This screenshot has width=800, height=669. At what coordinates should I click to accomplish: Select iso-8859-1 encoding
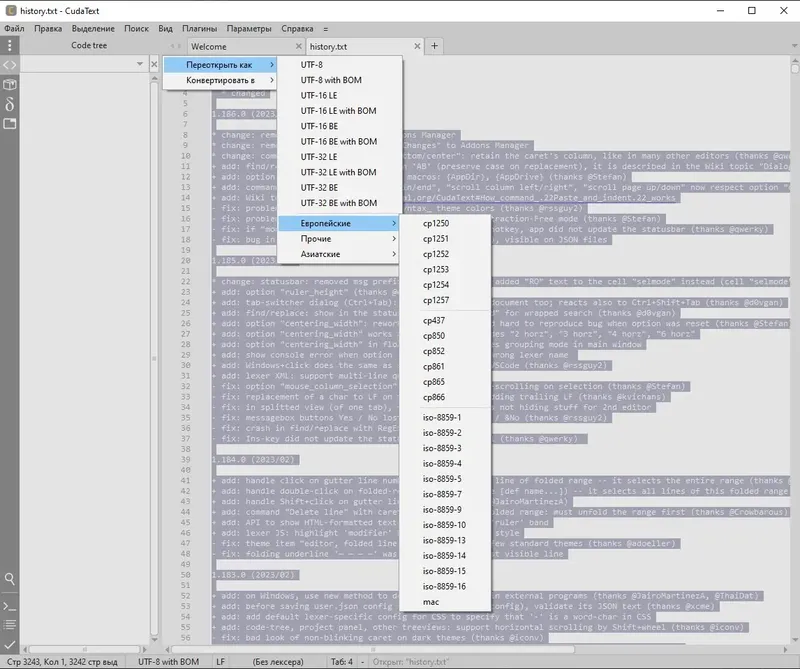[445, 417]
